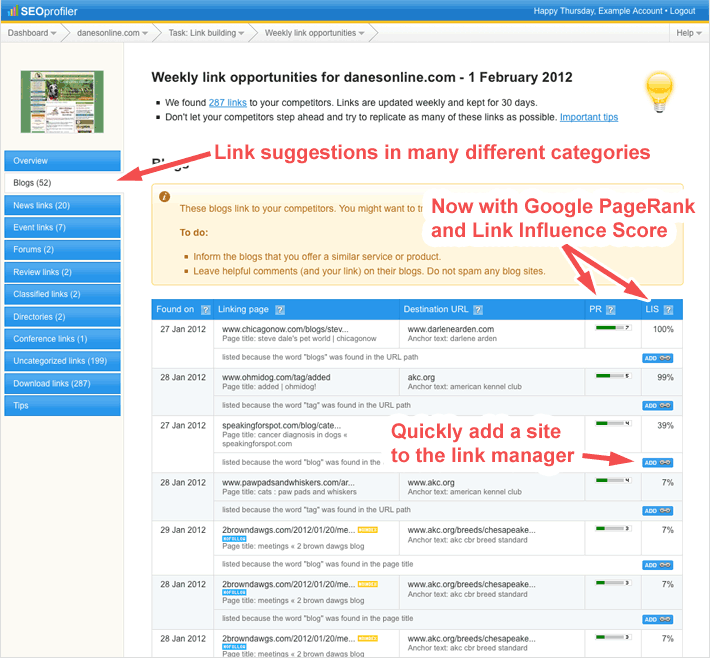Open Forums (2) category
Screen dimensions: 710x658
(x=62, y=250)
